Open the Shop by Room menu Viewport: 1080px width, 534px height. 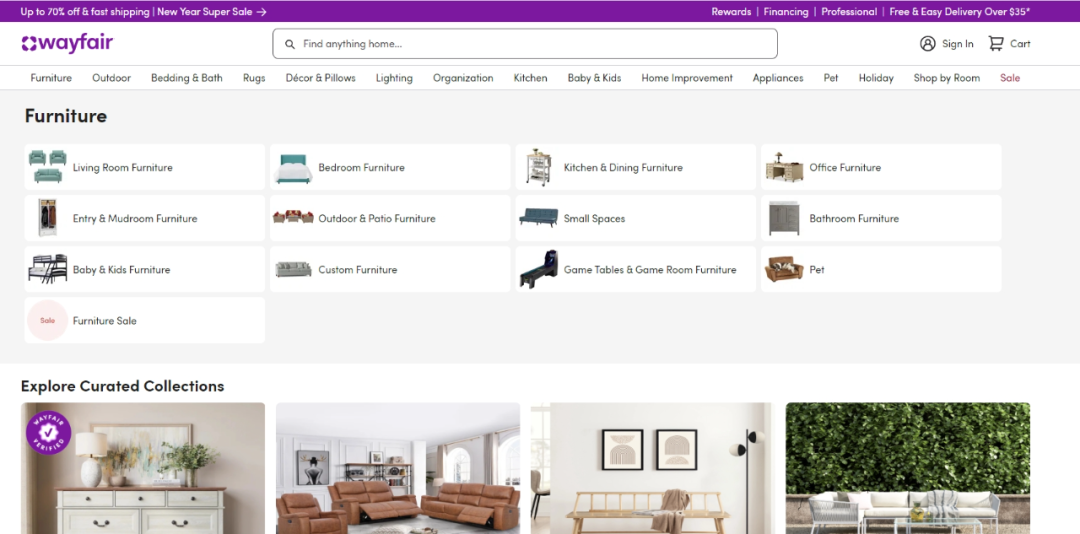pos(946,78)
